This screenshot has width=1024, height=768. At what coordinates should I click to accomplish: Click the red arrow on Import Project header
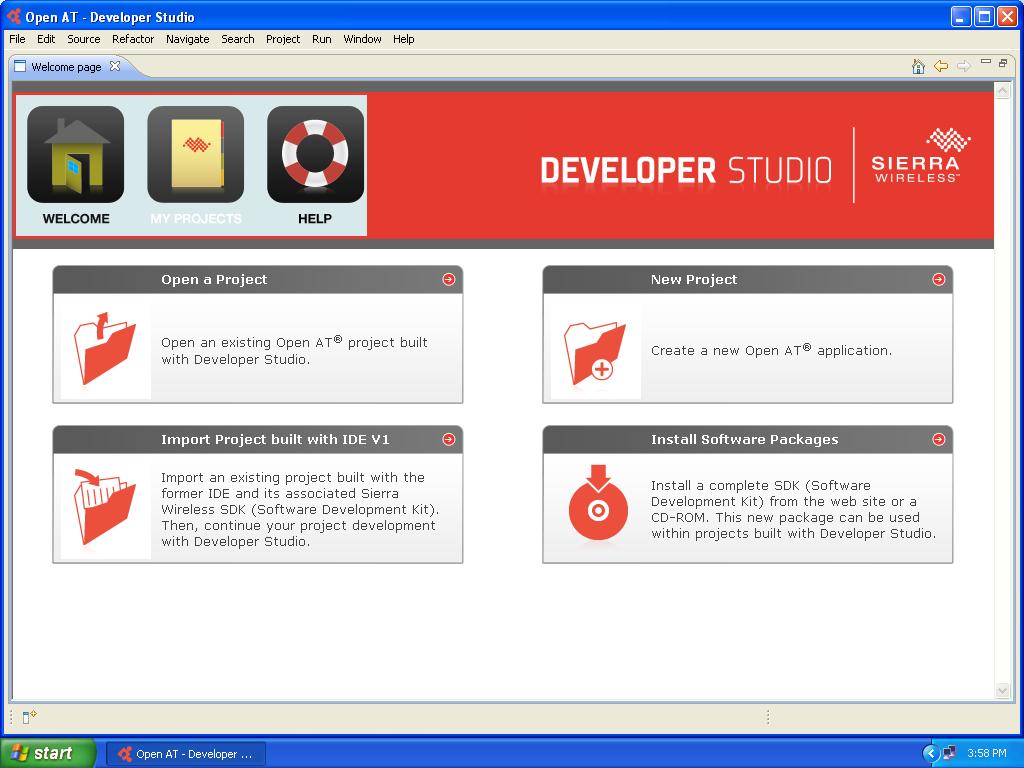(449, 440)
